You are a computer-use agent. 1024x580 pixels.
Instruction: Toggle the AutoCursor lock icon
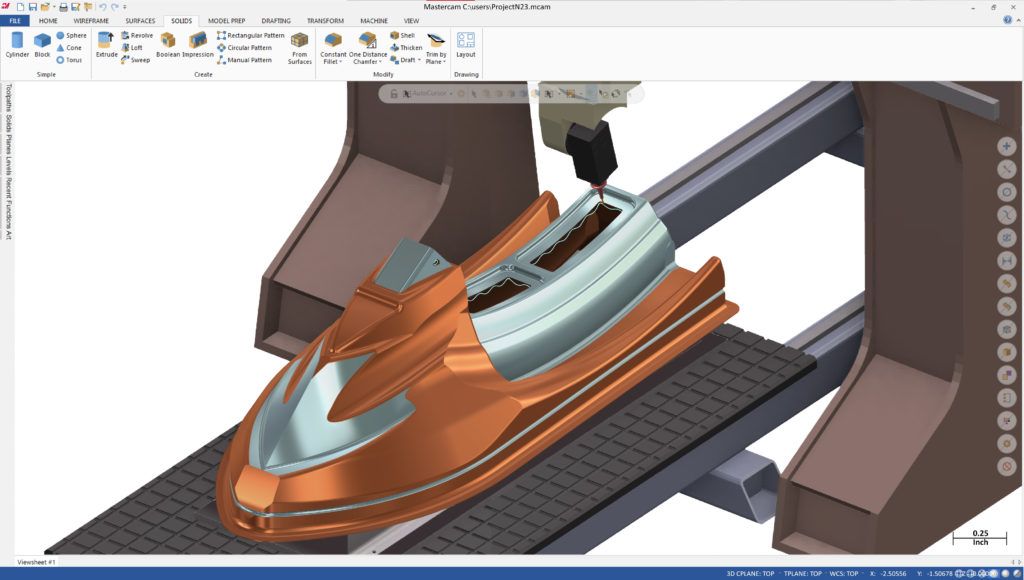click(394, 93)
